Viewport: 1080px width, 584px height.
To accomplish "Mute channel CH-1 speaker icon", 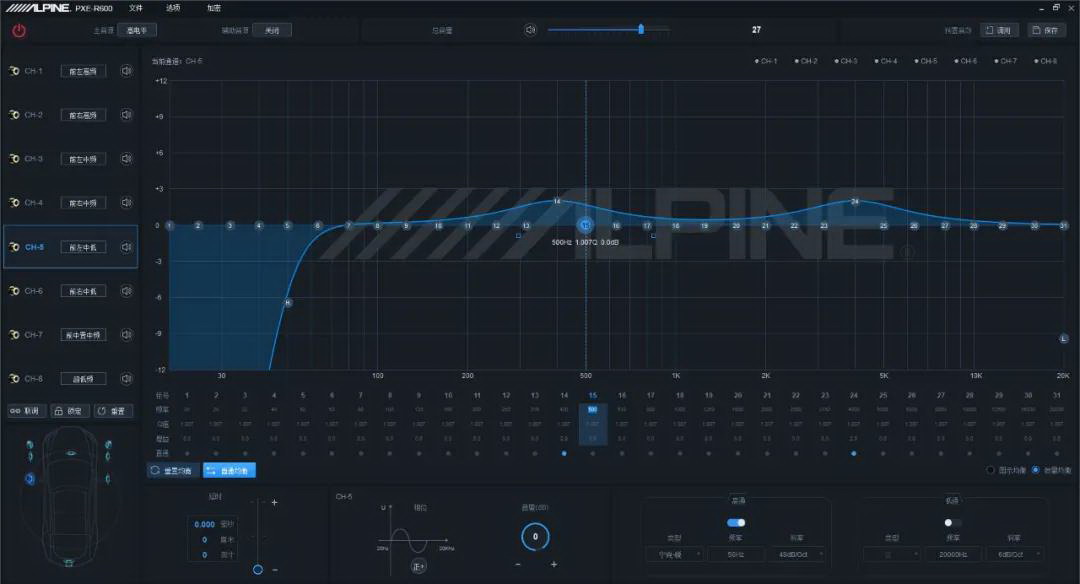I will coord(126,71).
